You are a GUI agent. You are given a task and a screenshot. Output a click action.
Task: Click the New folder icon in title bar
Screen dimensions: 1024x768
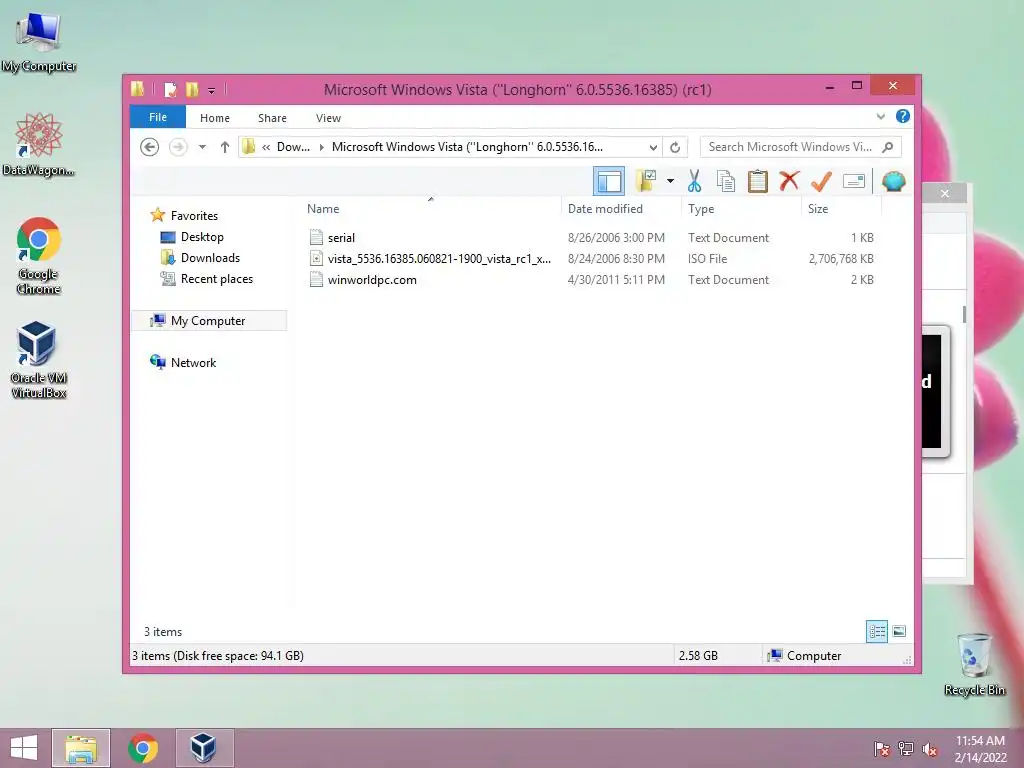coord(192,89)
